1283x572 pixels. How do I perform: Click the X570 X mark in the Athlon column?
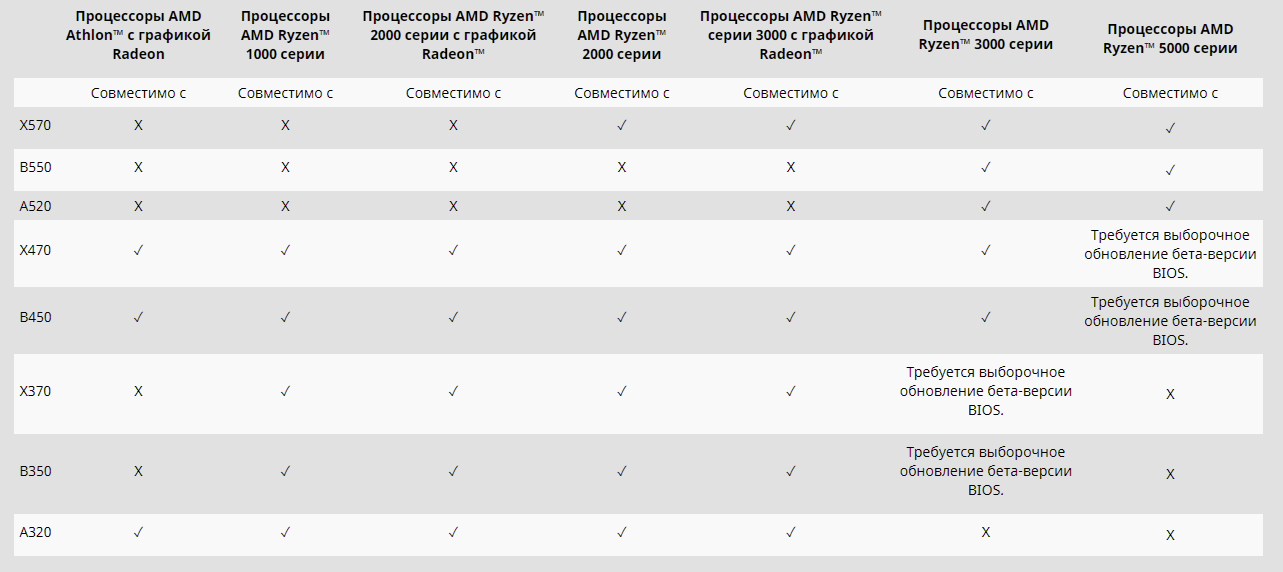(138, 125)
